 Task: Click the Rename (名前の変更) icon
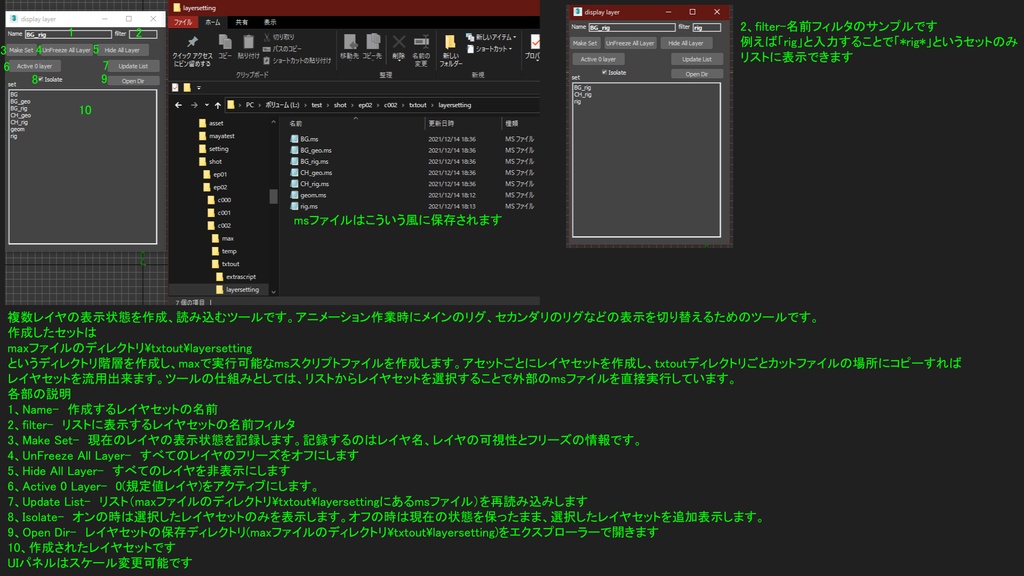(x=421, y=43)
